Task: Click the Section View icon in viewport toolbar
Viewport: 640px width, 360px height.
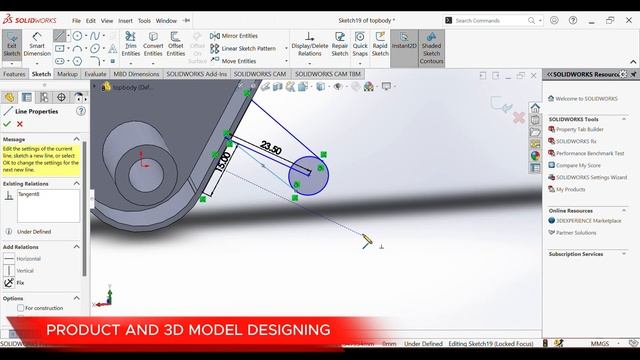Action: [278, 87]
